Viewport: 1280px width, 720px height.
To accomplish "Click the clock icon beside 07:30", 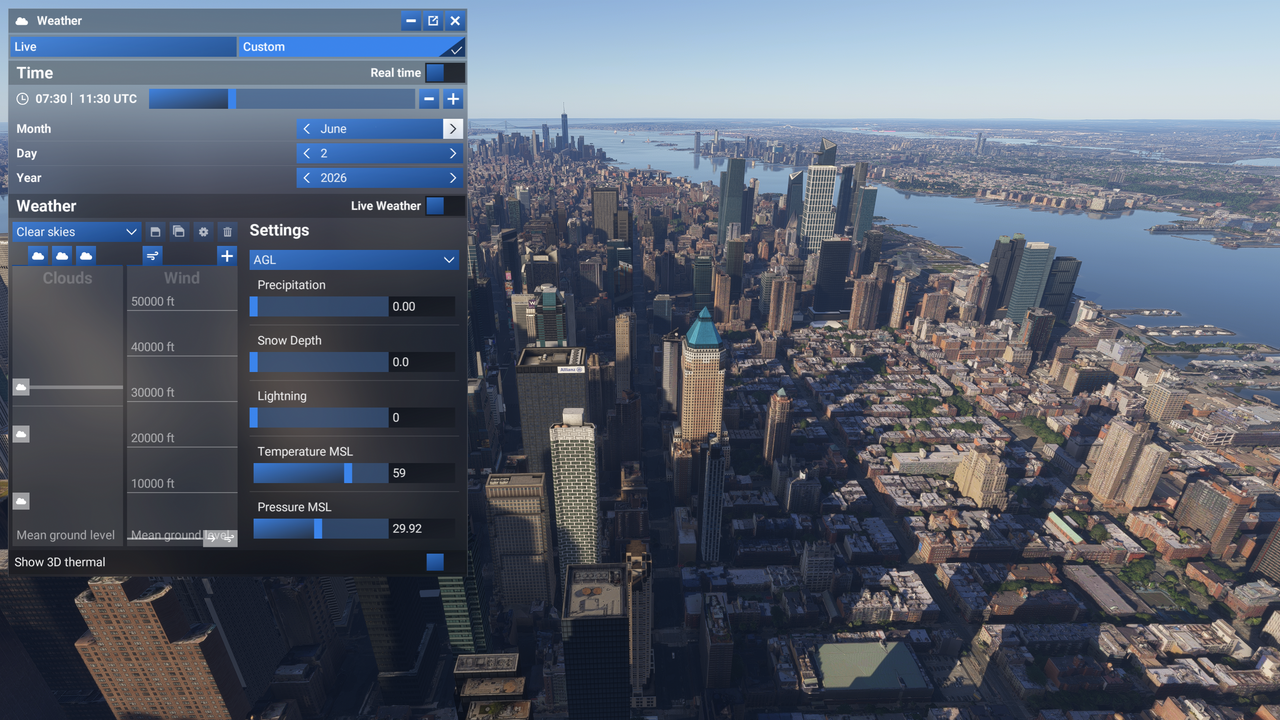I will pyautogui.click(x=23, y=99).
